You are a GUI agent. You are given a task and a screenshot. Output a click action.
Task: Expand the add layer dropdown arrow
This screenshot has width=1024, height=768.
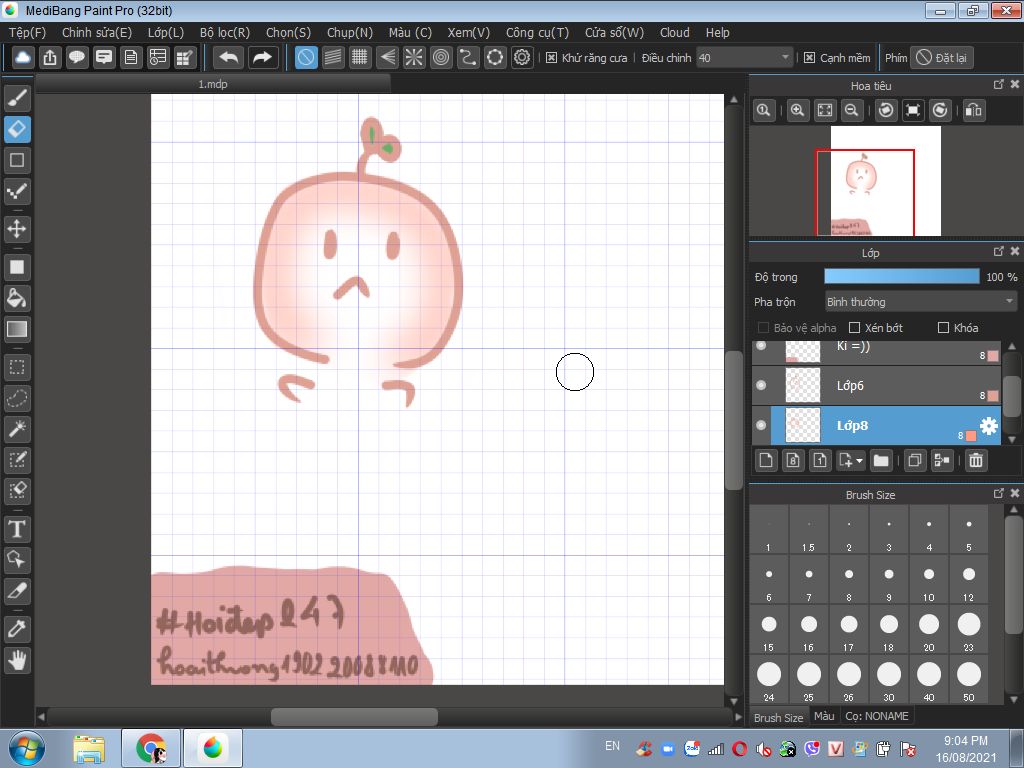click(859, 460)
